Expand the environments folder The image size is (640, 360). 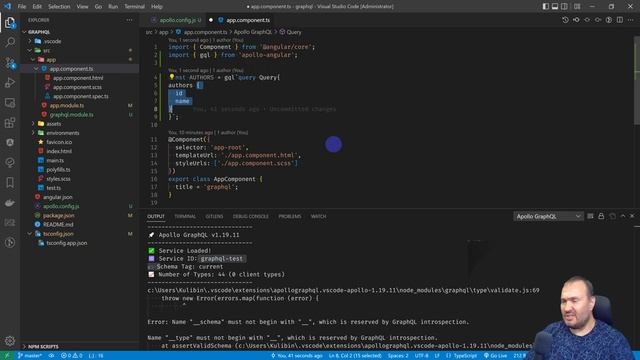tap(33, 133)
